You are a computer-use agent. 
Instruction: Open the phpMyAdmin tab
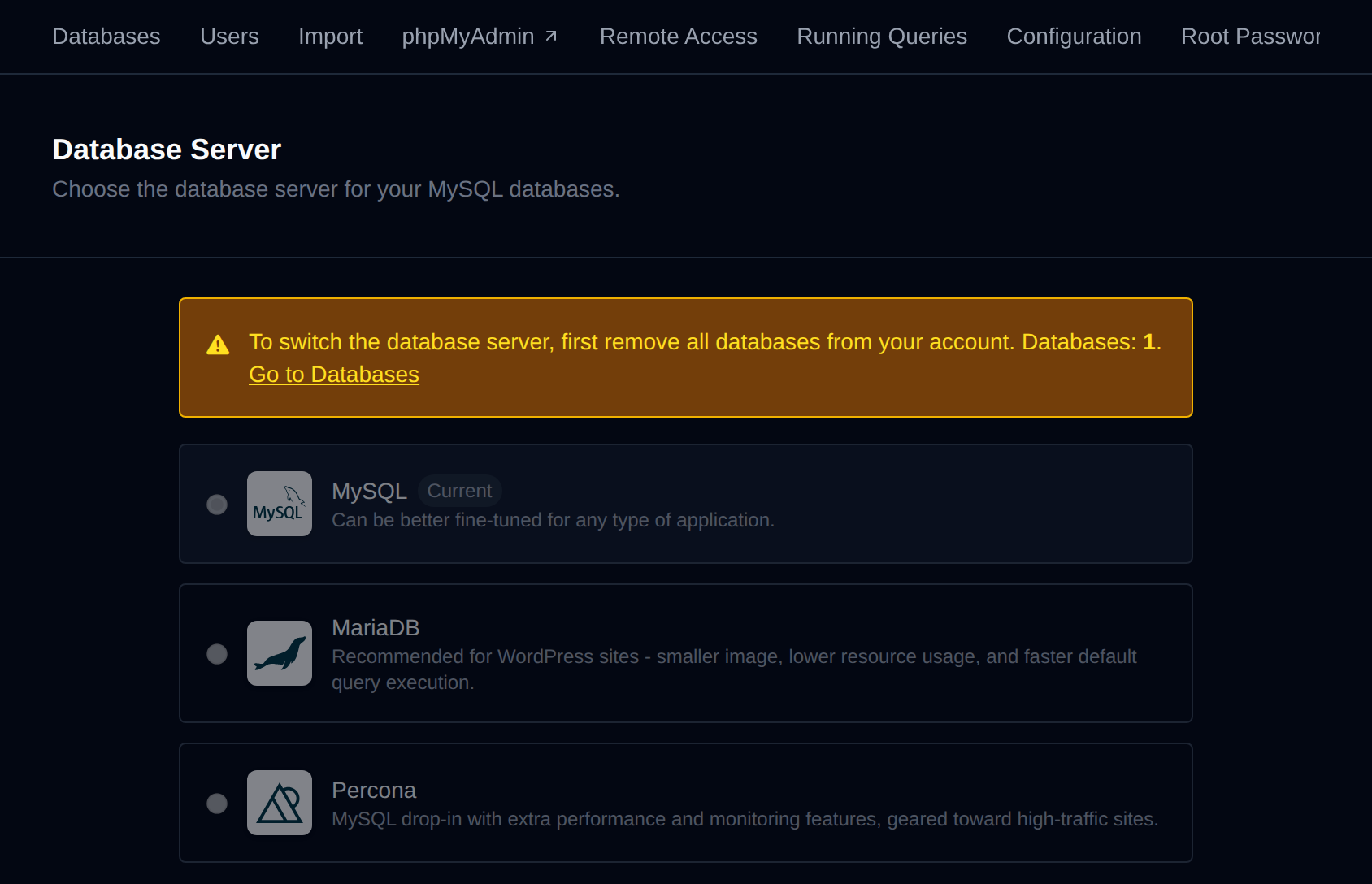tap(480, 37)
